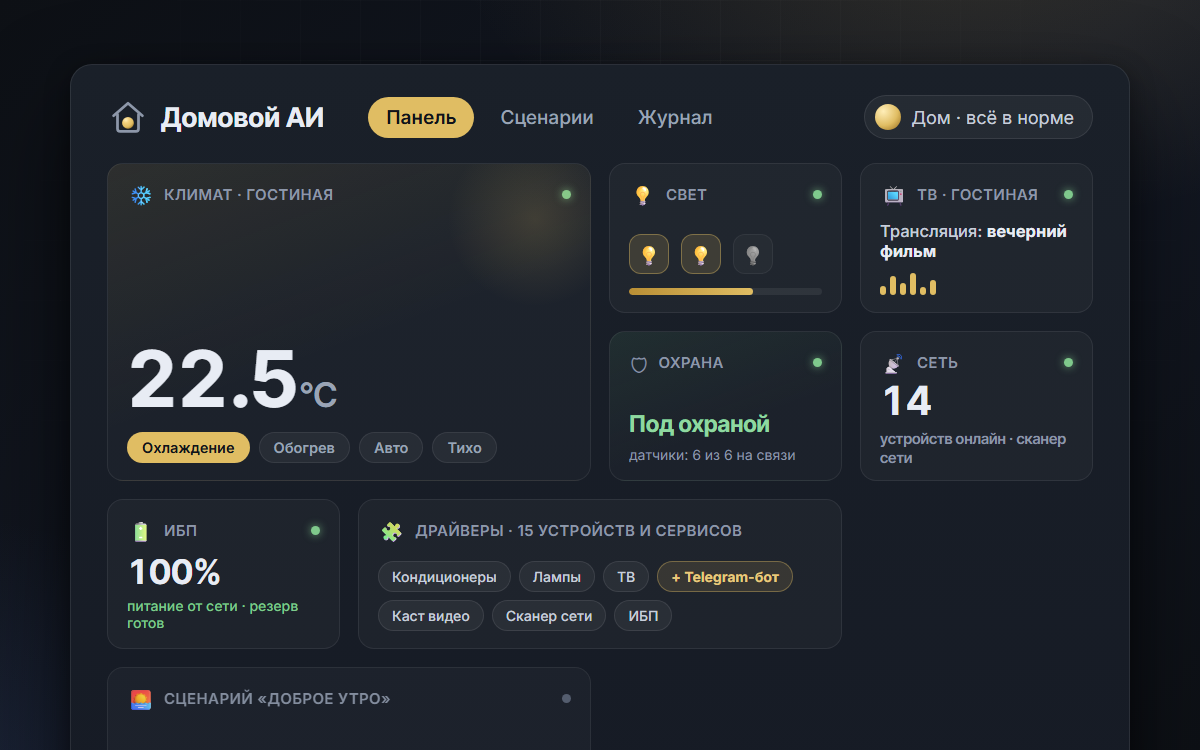Click the golden orb in the status pill

pyautogui.click(x=888, y=117)
